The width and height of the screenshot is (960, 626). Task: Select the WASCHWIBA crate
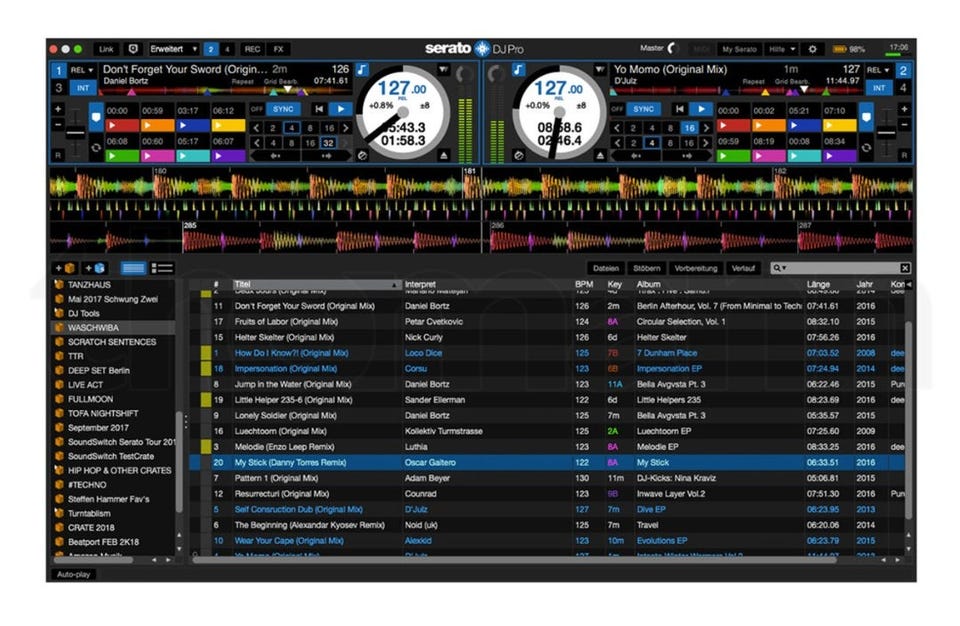[113, 328]
